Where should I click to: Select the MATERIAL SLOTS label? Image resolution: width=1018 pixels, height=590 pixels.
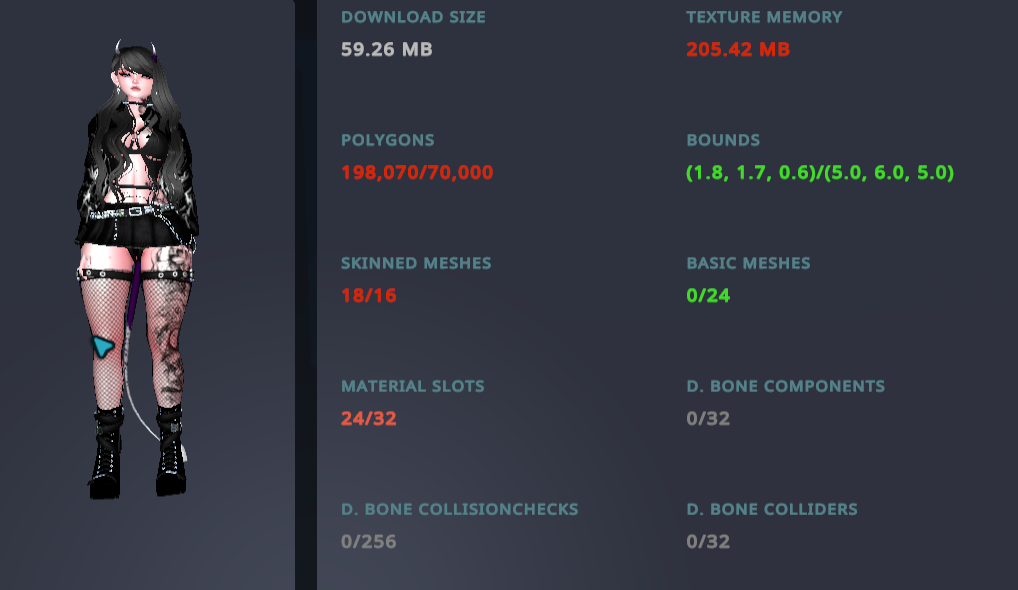tap(412, 386)
